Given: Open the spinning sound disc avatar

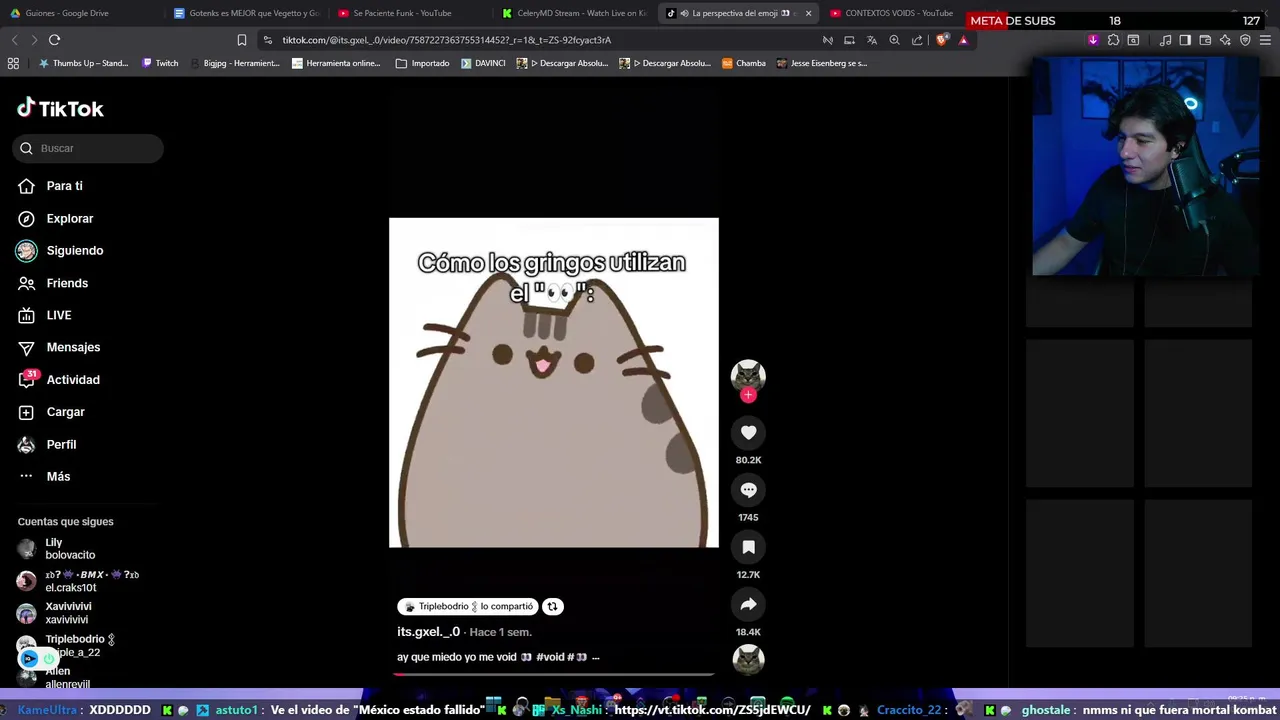Looking at the screenshot, I should (748, 660).
